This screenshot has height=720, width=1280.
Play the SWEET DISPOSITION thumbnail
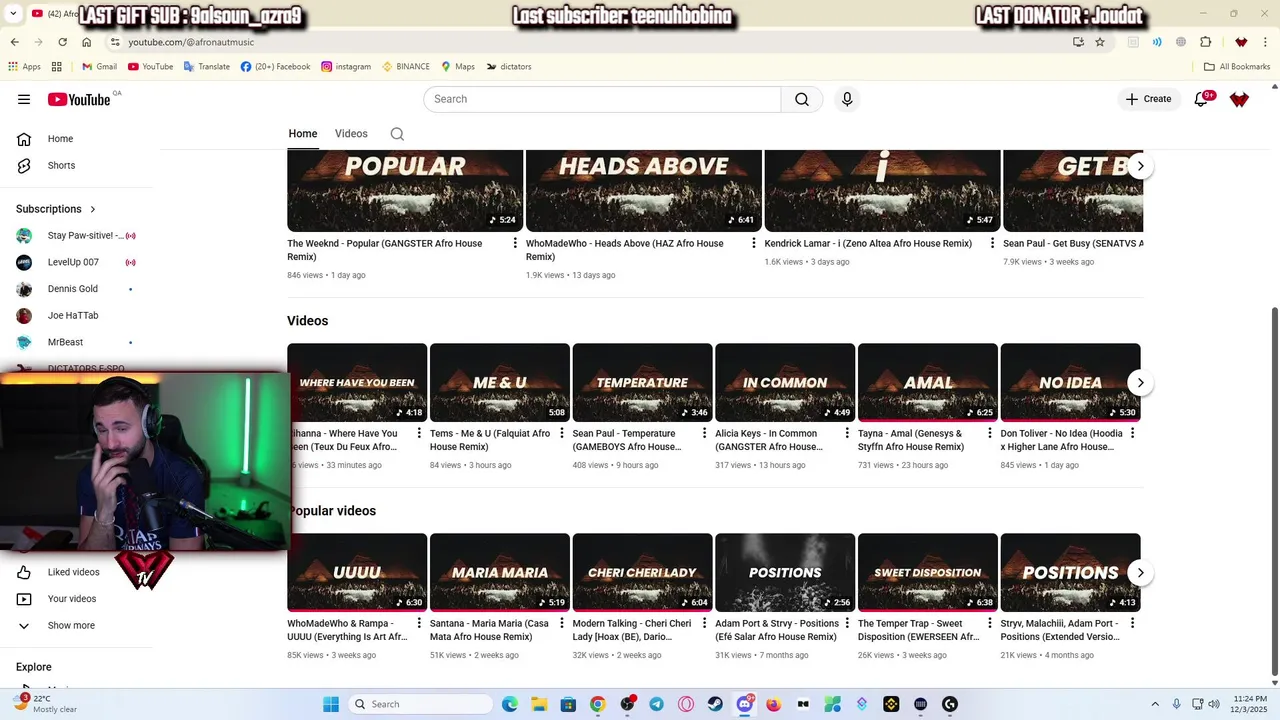pyautogui.click(x=928, y=573)
